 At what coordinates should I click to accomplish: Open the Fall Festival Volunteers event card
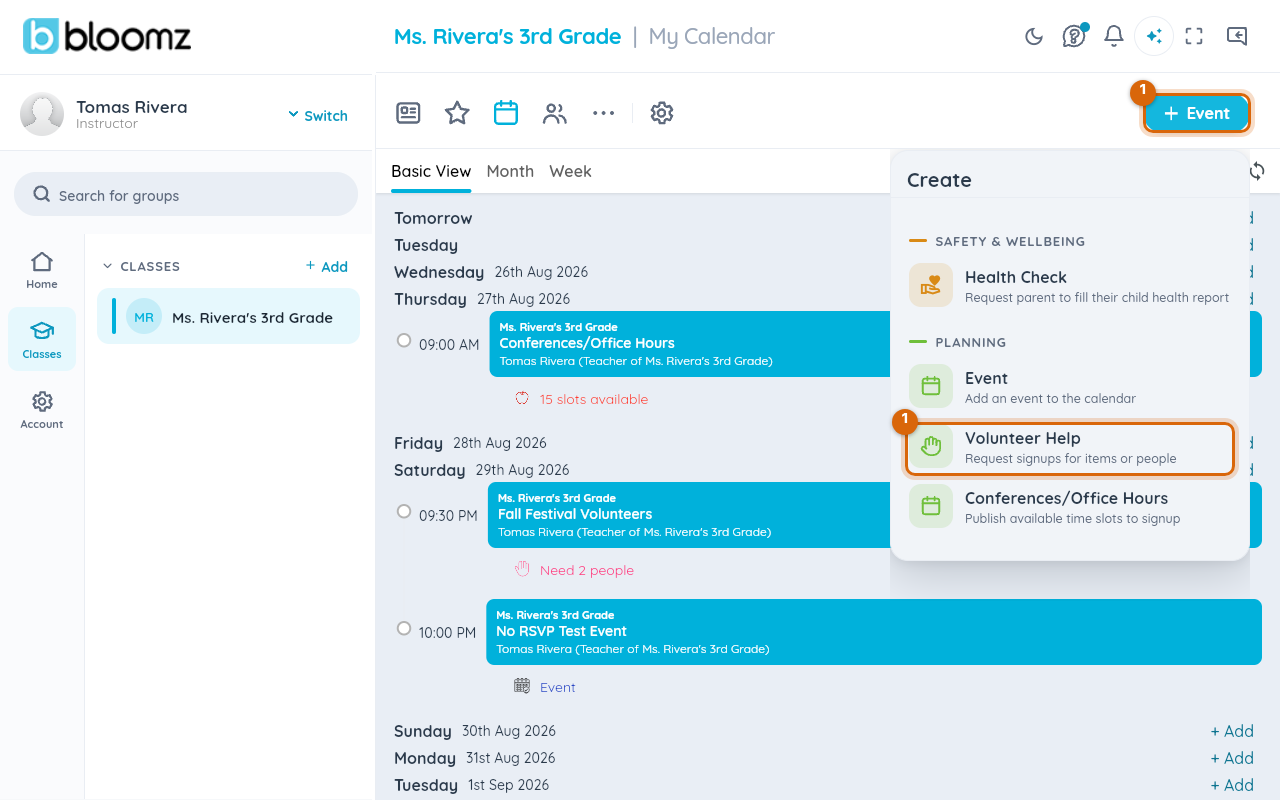689,514
